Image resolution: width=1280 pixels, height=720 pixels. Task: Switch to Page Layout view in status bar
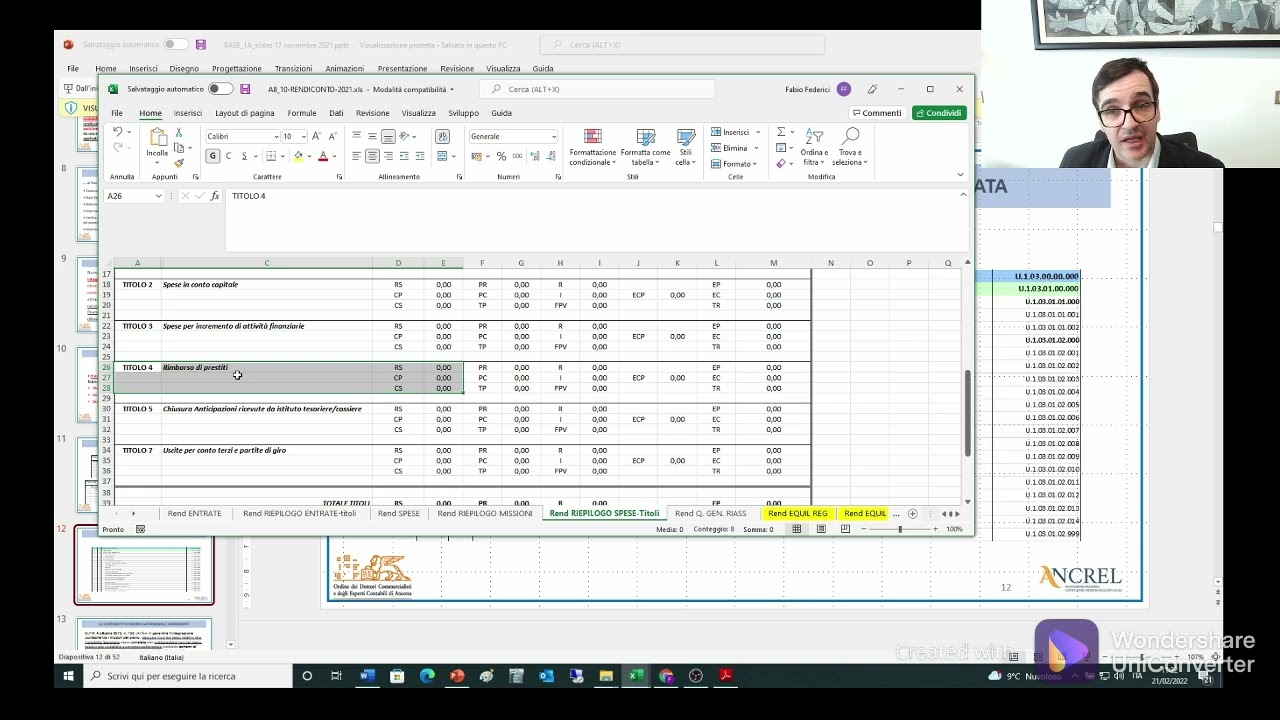[821, 529]
